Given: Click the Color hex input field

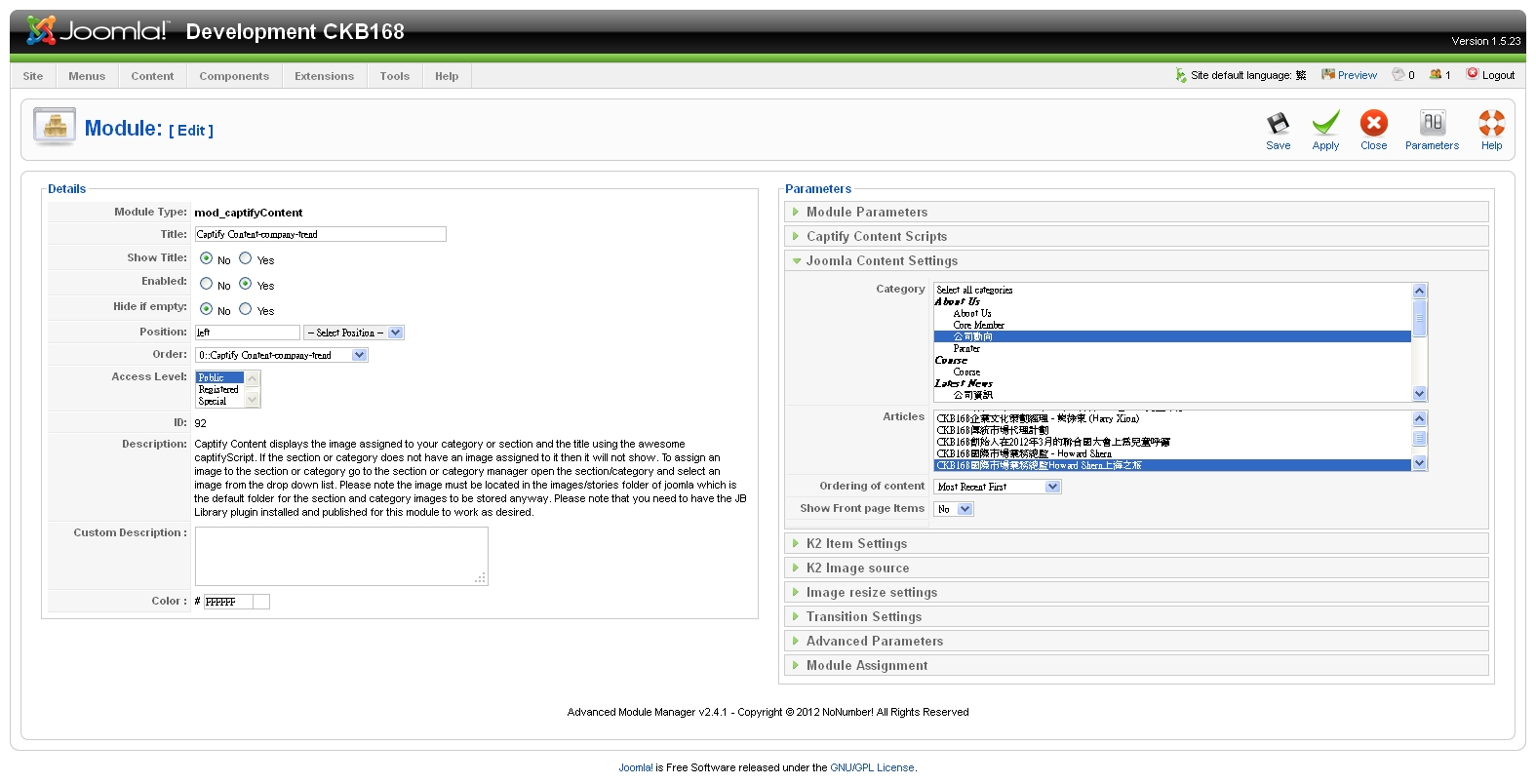Looking at the screenshot, I should 228,602.
